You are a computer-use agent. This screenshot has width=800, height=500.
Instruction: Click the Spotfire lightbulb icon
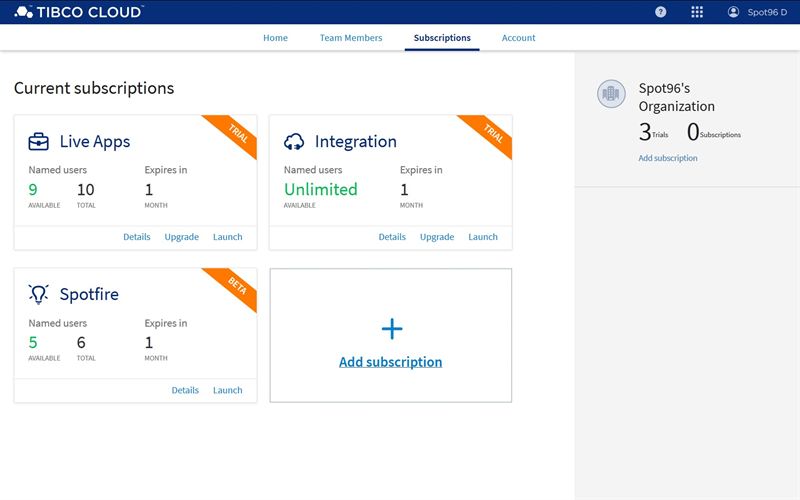click(x=39, y=294)
